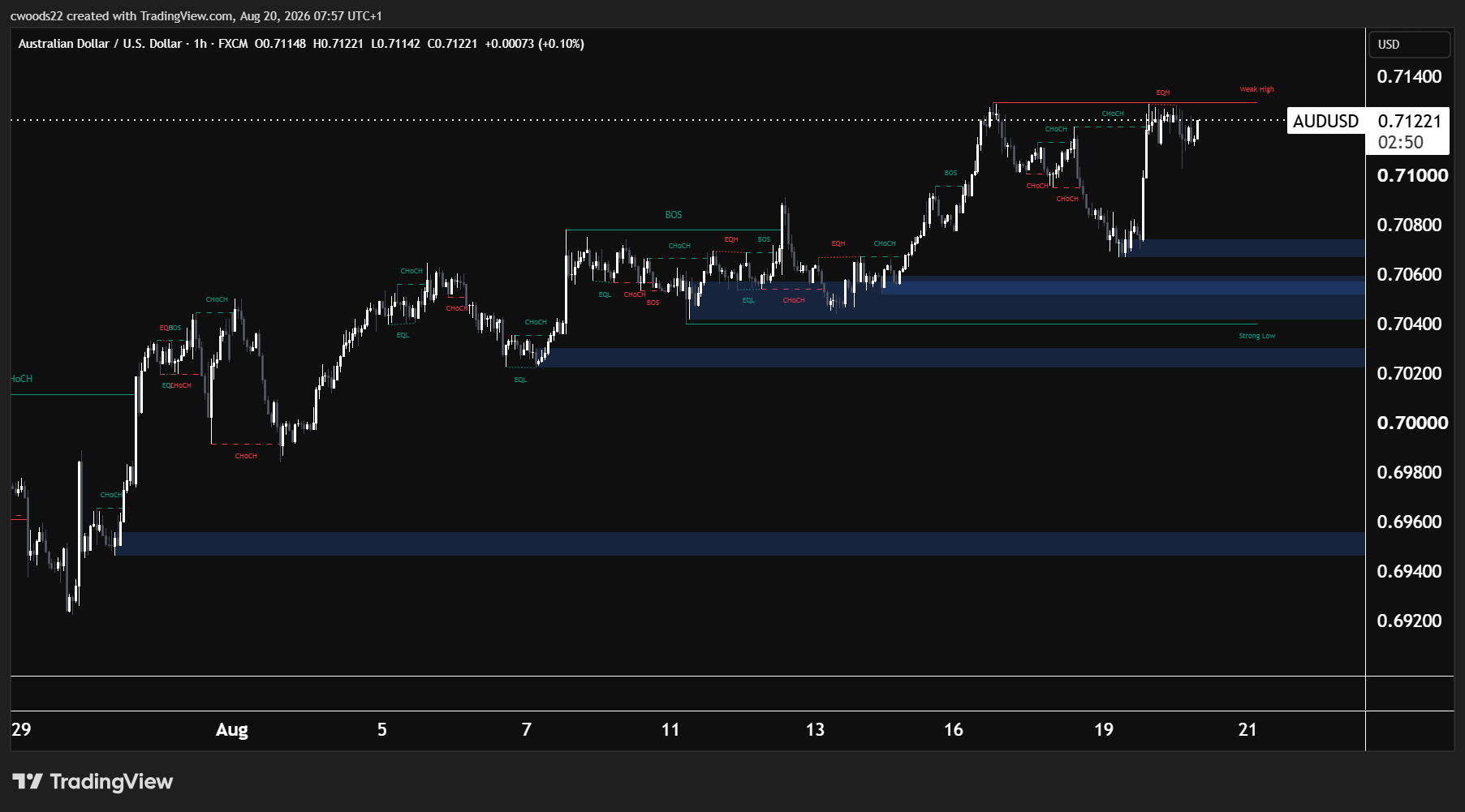This screenshot has height=812, width=1465.
Task: Select the low value L0.71142
Action: pos(395,44)
